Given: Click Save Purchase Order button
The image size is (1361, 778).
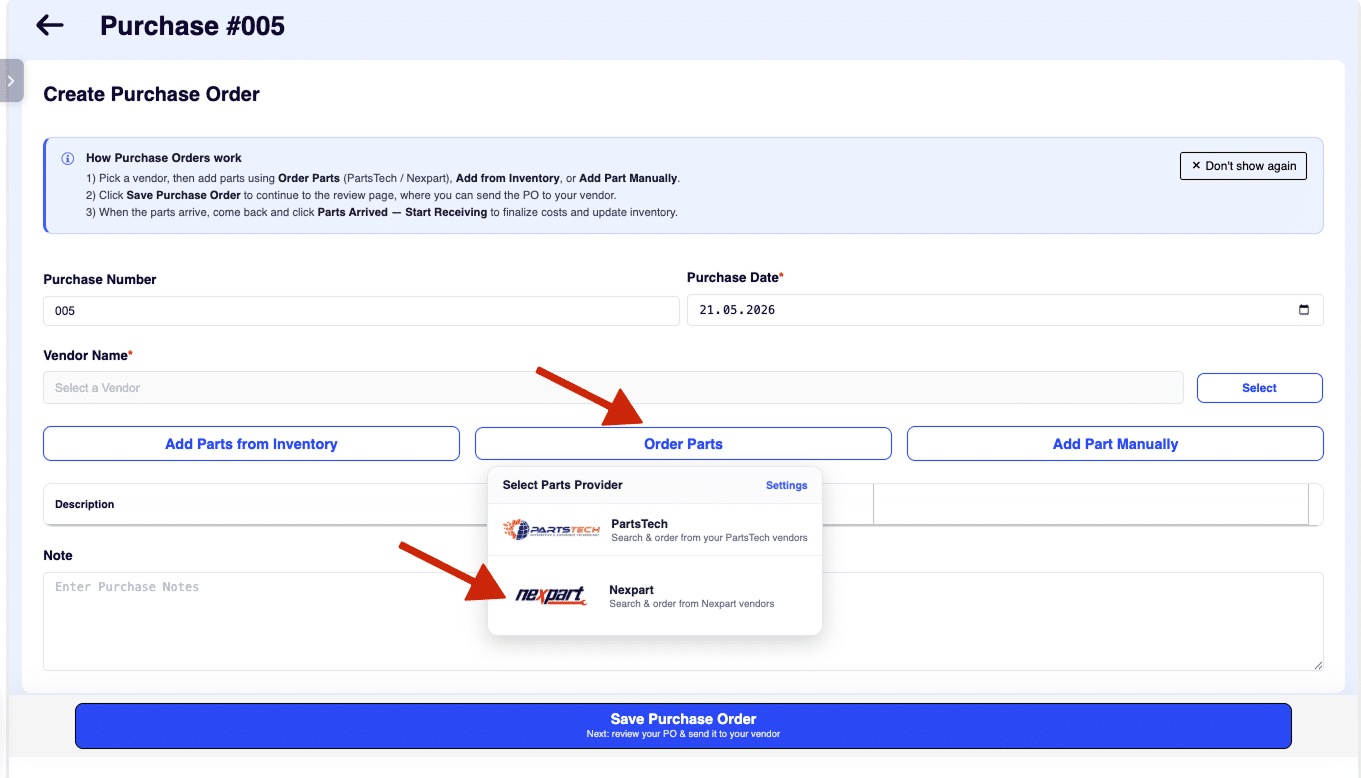Looking at the screenshot, I should pyautogui.click(x=683, y=726).
